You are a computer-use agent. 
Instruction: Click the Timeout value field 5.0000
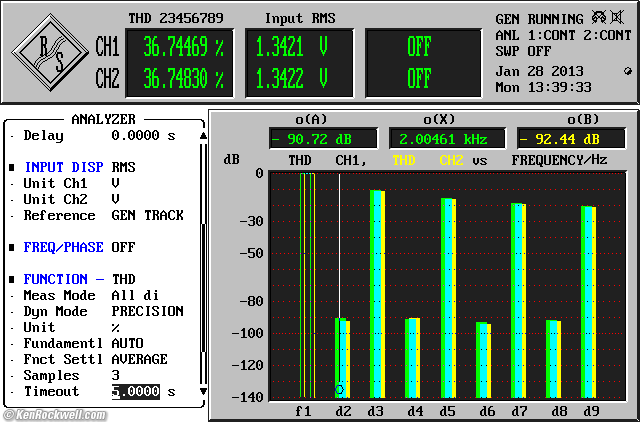tap(135, 392)
